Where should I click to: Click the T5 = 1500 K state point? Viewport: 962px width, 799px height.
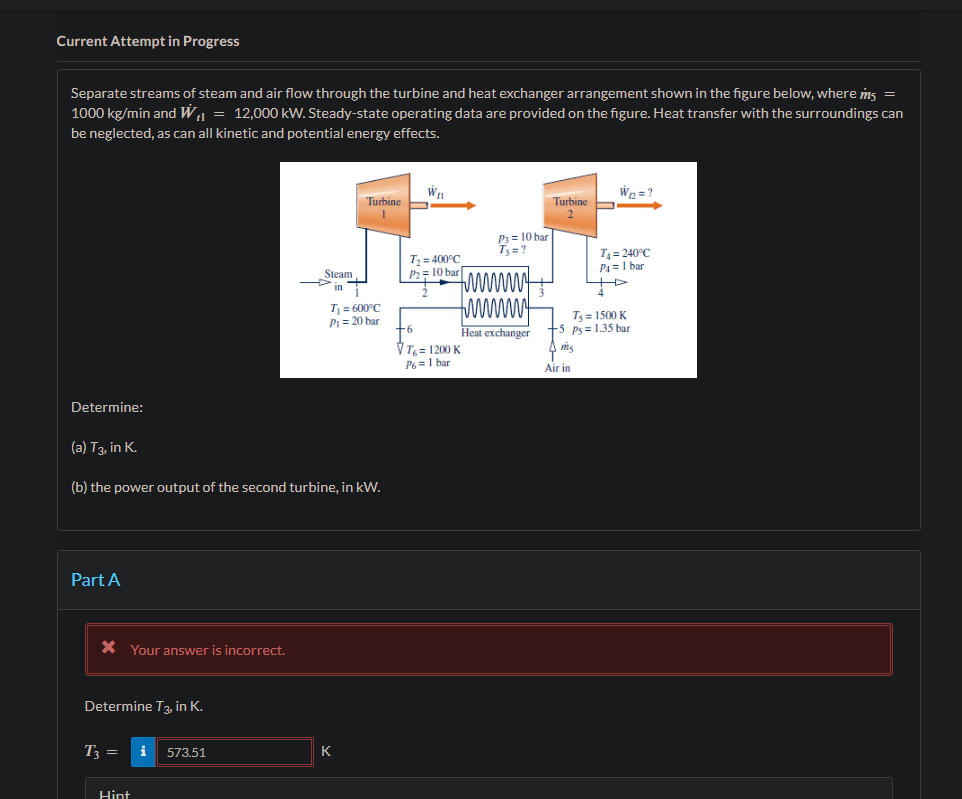tap(601, 316)
